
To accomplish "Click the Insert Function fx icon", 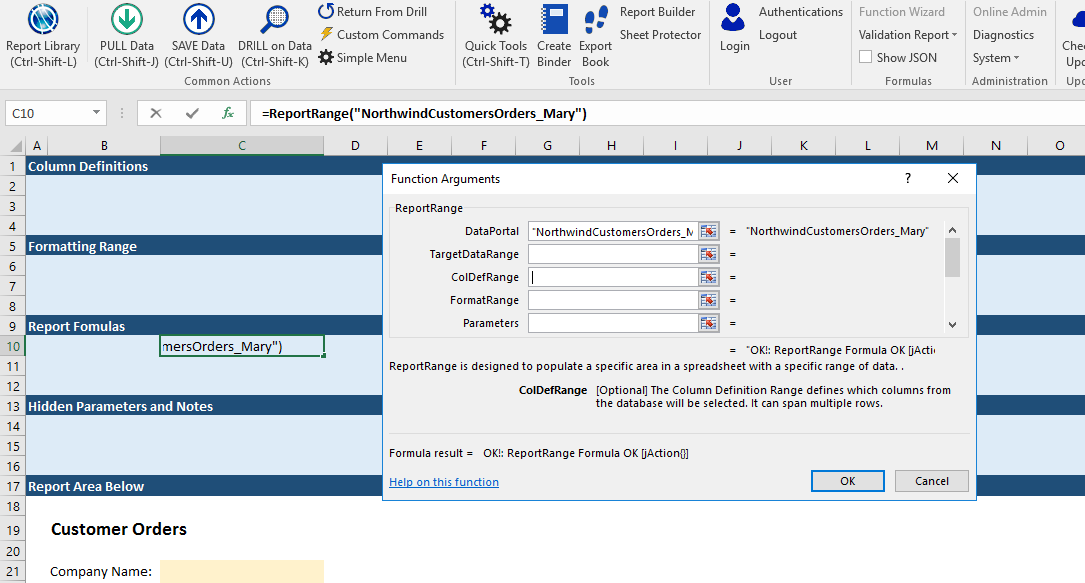I will [228, 113].
